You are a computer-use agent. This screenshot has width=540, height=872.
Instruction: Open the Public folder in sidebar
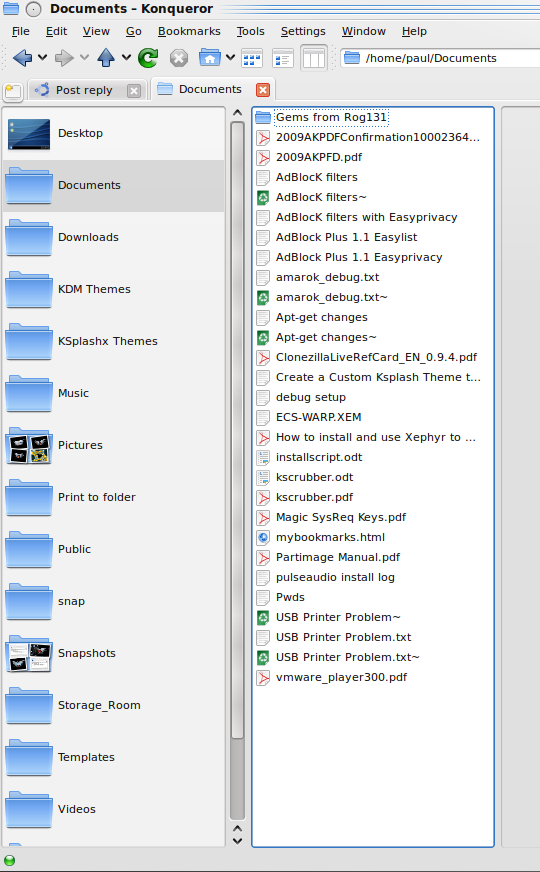(113, 549)
